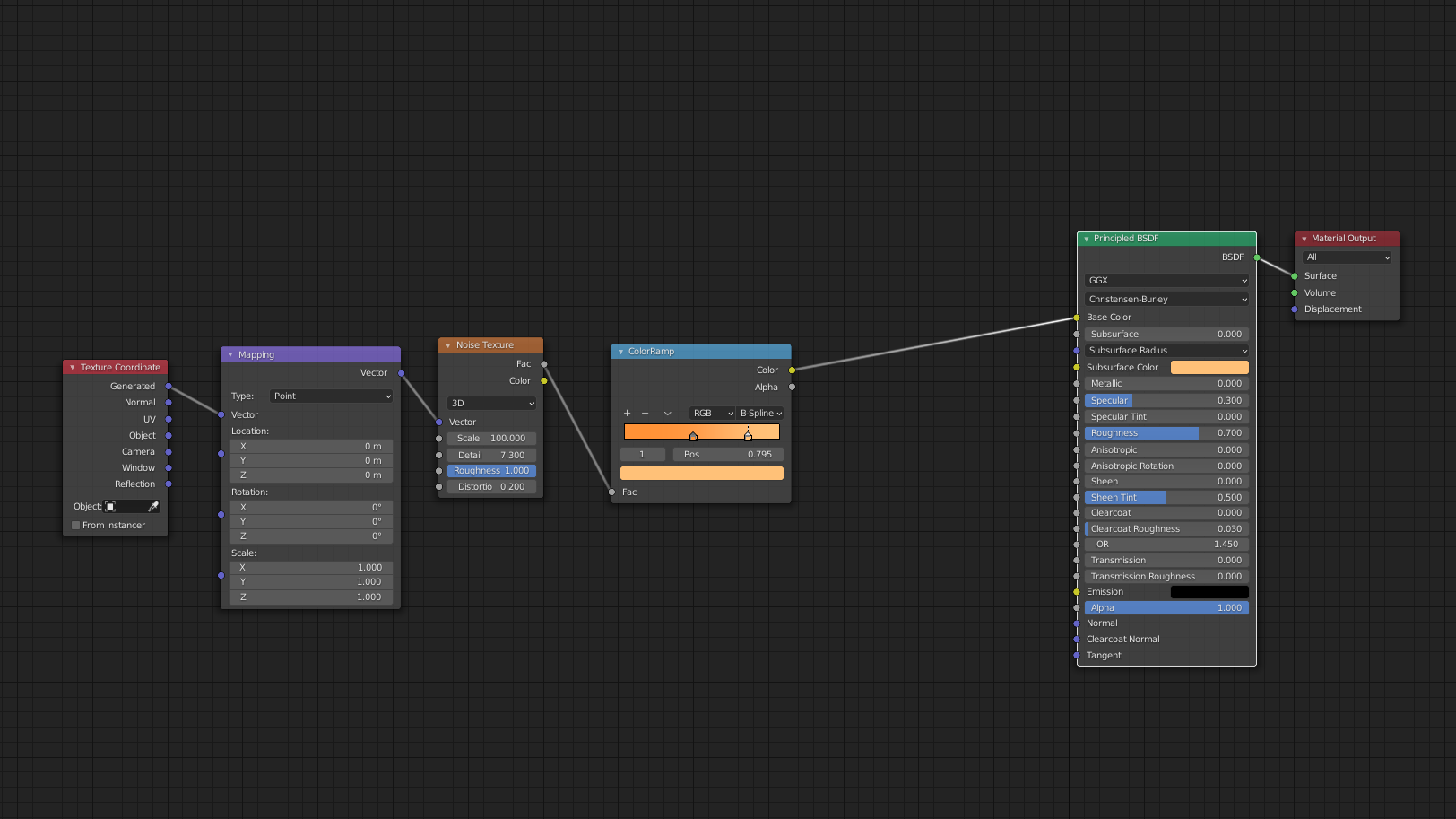The height and width of the screenshot is (819, 1456).
Task: Open the B-Spline interpolation dropdown
Action: point(761,414)
